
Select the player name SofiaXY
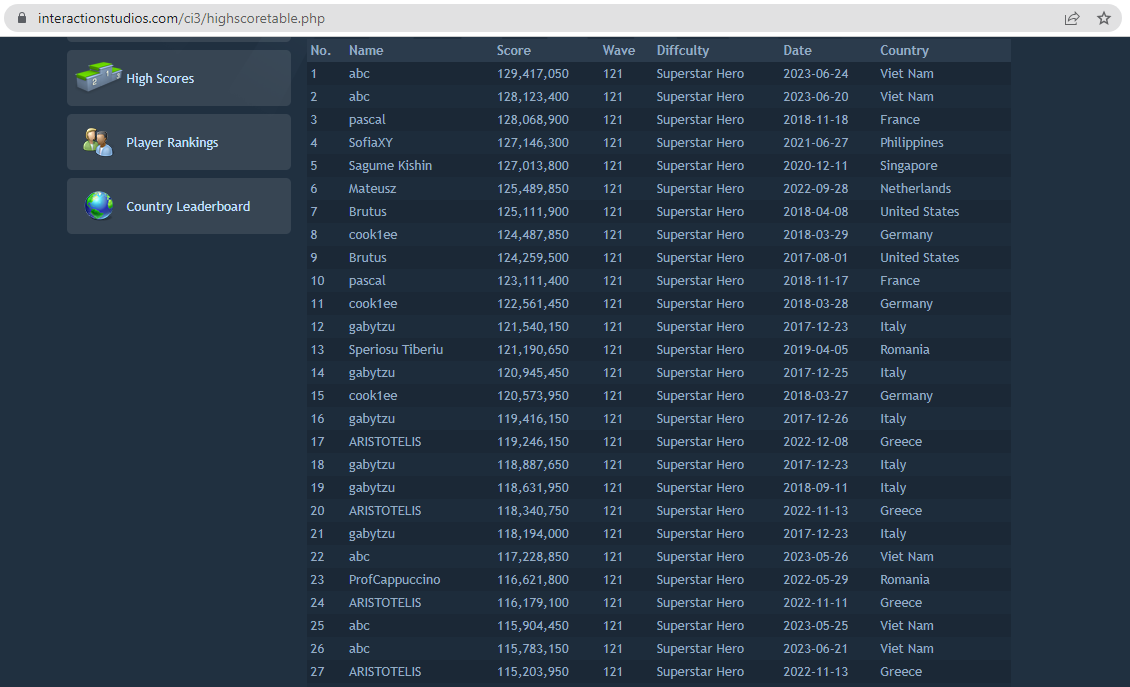click(x=373, y=143)
